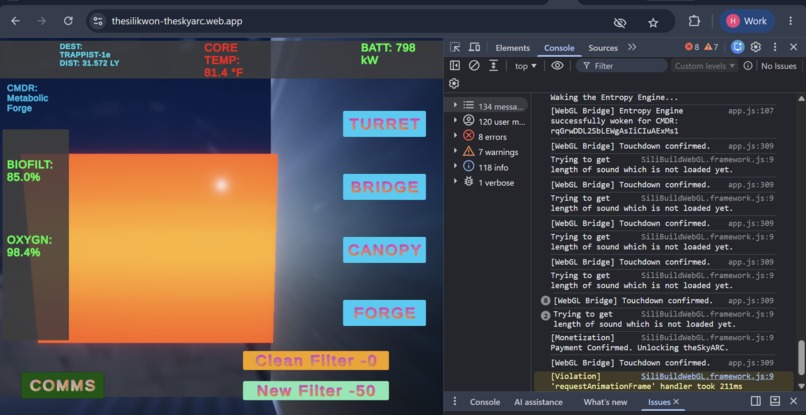Open the AI assistance drawer tab
806x415 pixels.
538,402
